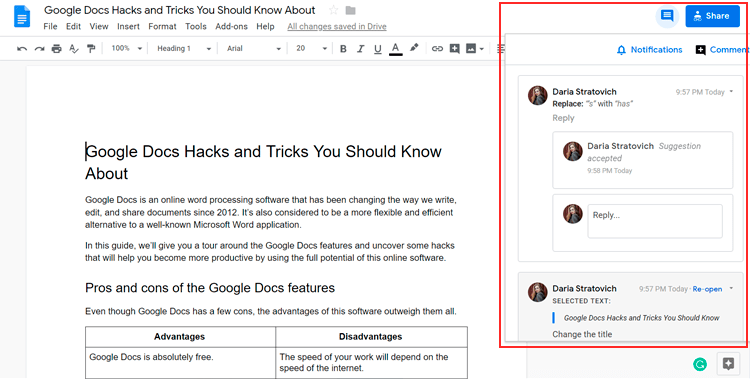The width and height of the screenshot is (750, 379).
Task: Open options arrow on first comment
Action: tap(731, 92)
